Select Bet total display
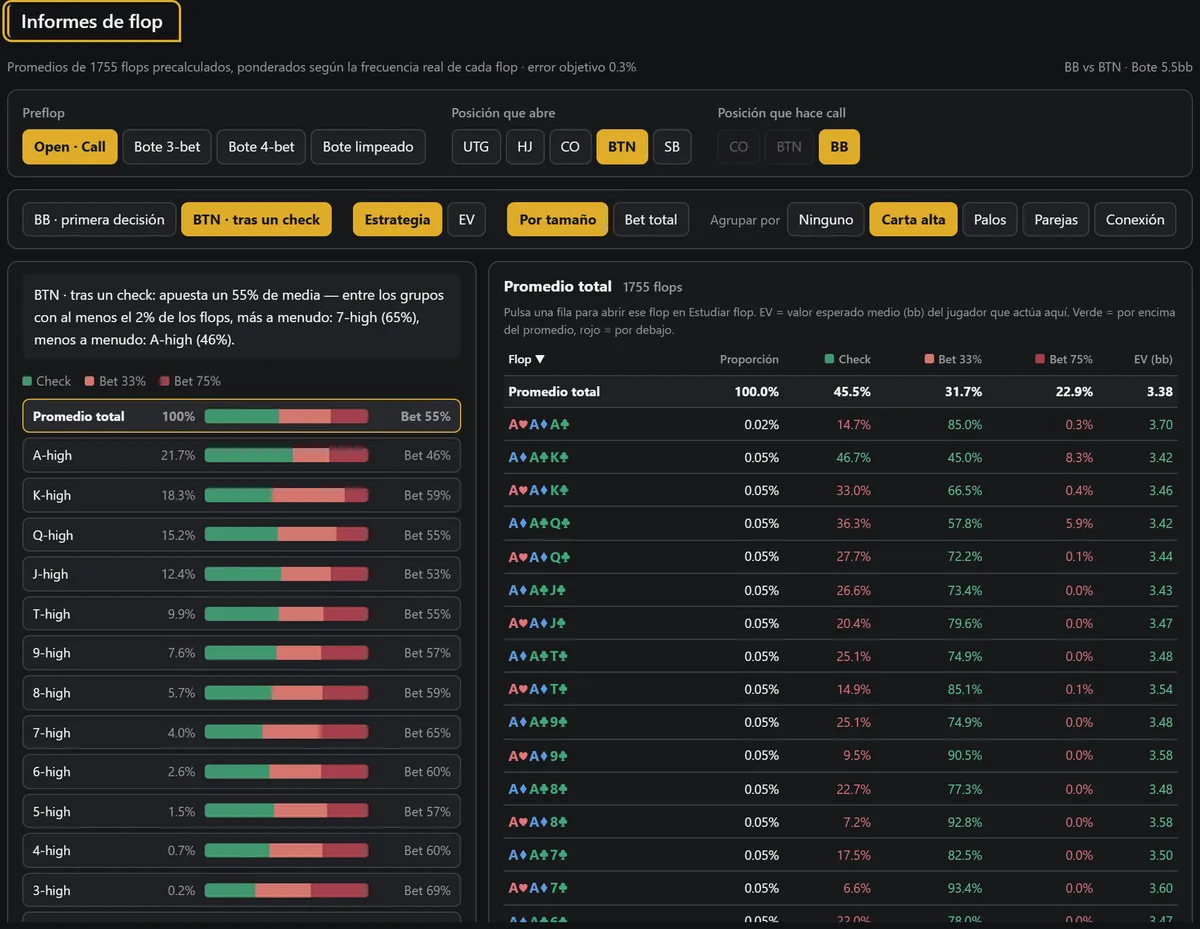Screen dimensions: 1200x929 [x=651, y=220]
